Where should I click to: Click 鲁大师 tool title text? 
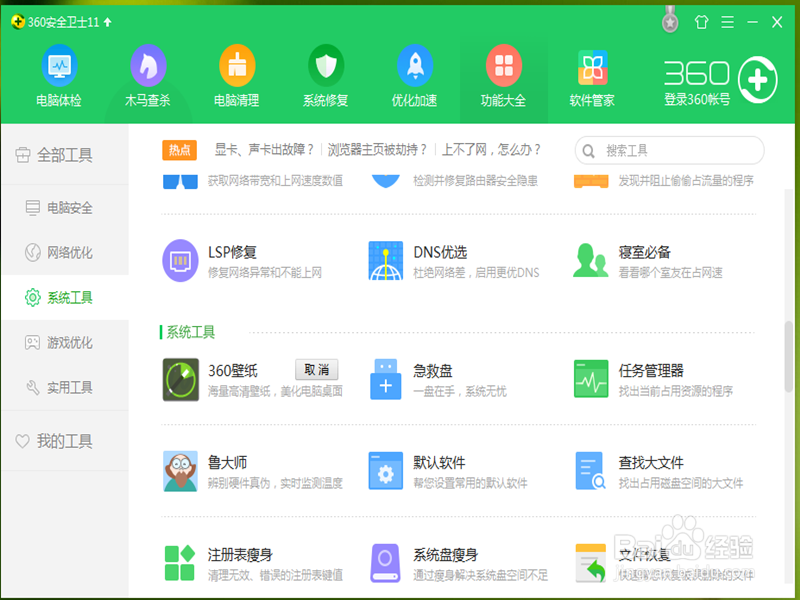coord(228,462)
